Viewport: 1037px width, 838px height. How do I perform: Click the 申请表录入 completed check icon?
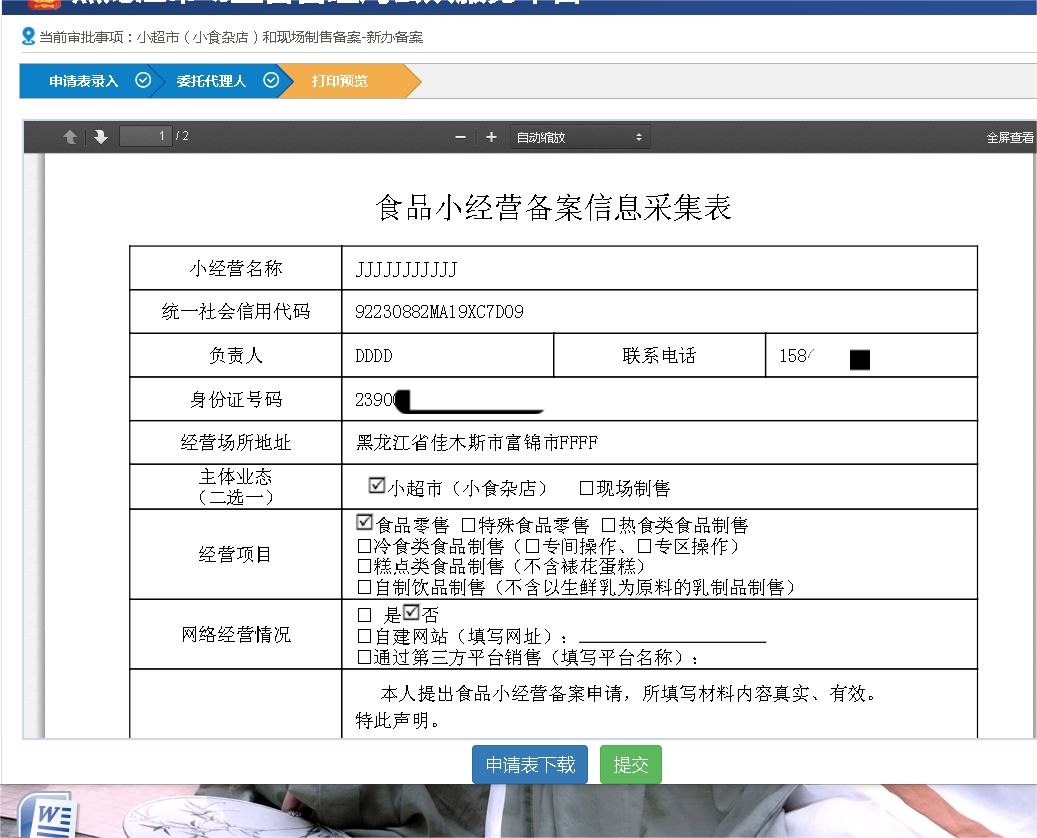pos(143,81)
